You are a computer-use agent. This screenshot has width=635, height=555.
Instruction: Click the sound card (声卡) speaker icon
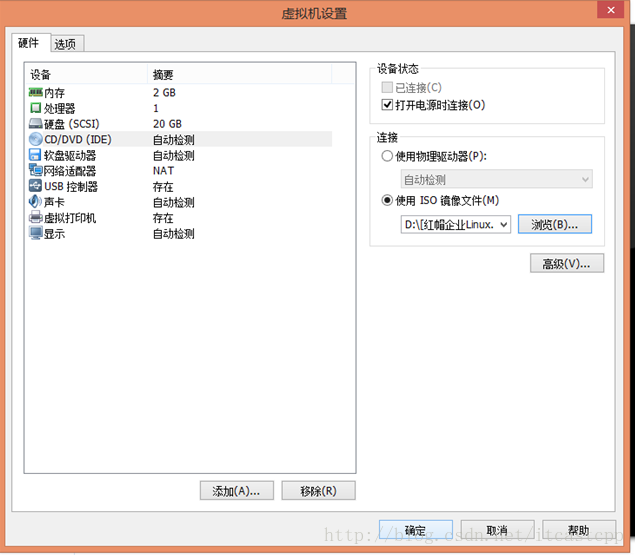pos(35,201)
